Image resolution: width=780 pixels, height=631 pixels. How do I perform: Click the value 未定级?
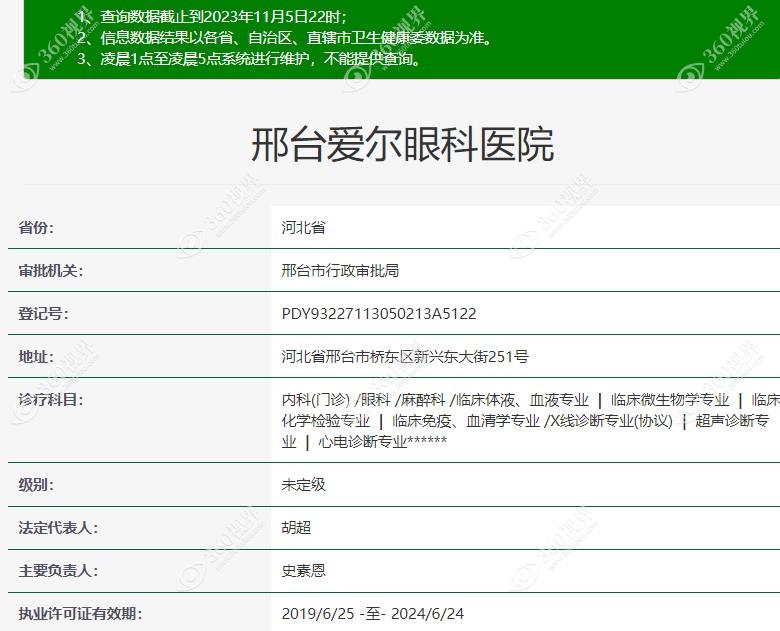303,484
